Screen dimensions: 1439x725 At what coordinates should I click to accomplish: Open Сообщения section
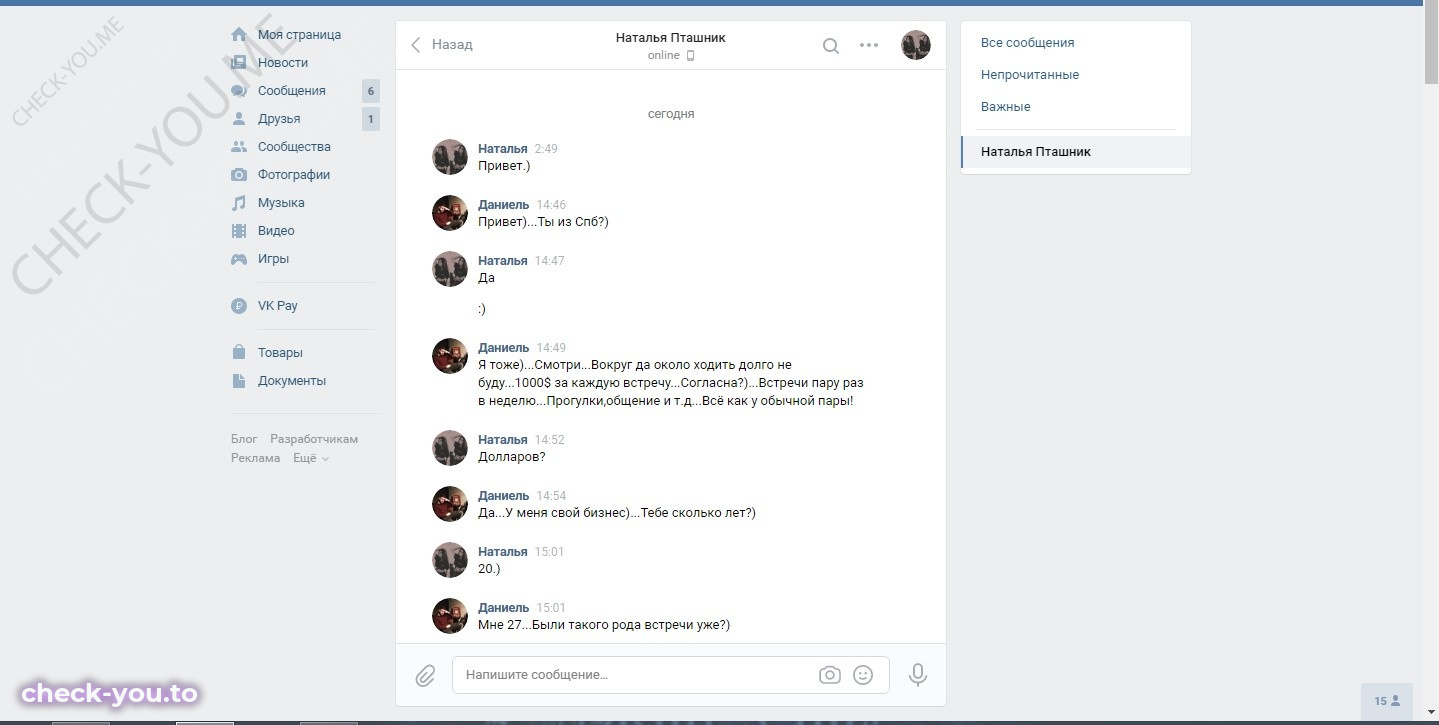tap(292, 91)
